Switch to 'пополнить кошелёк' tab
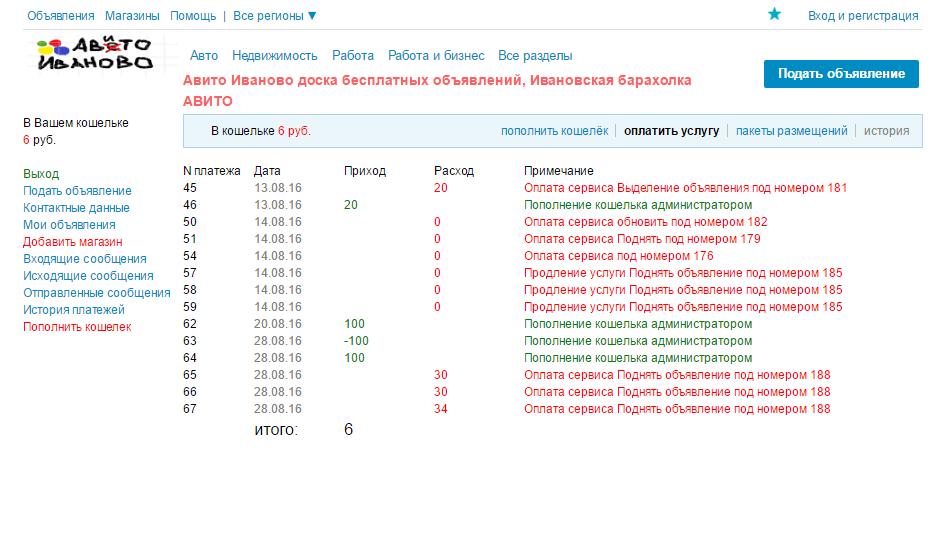 pos(554,131)
